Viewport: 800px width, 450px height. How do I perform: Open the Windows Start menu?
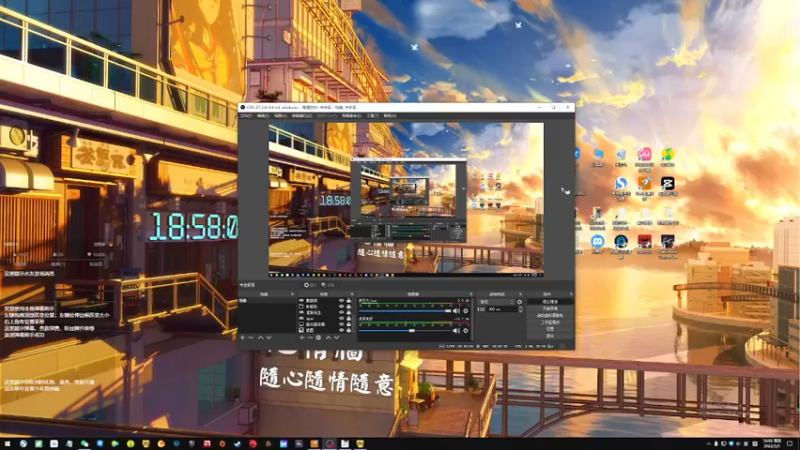pyautogui.click(x=7, y=444)
